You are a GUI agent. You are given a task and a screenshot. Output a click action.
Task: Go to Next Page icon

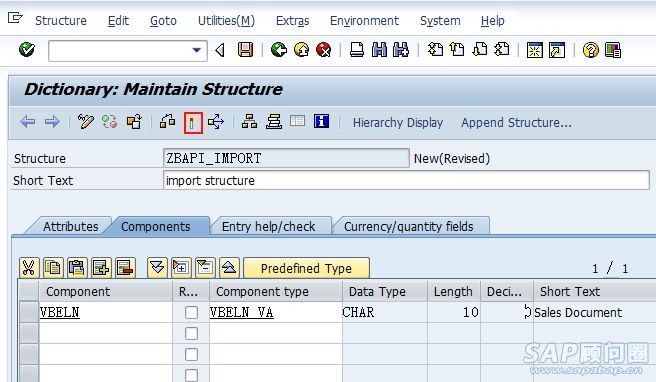pos(479,50)
